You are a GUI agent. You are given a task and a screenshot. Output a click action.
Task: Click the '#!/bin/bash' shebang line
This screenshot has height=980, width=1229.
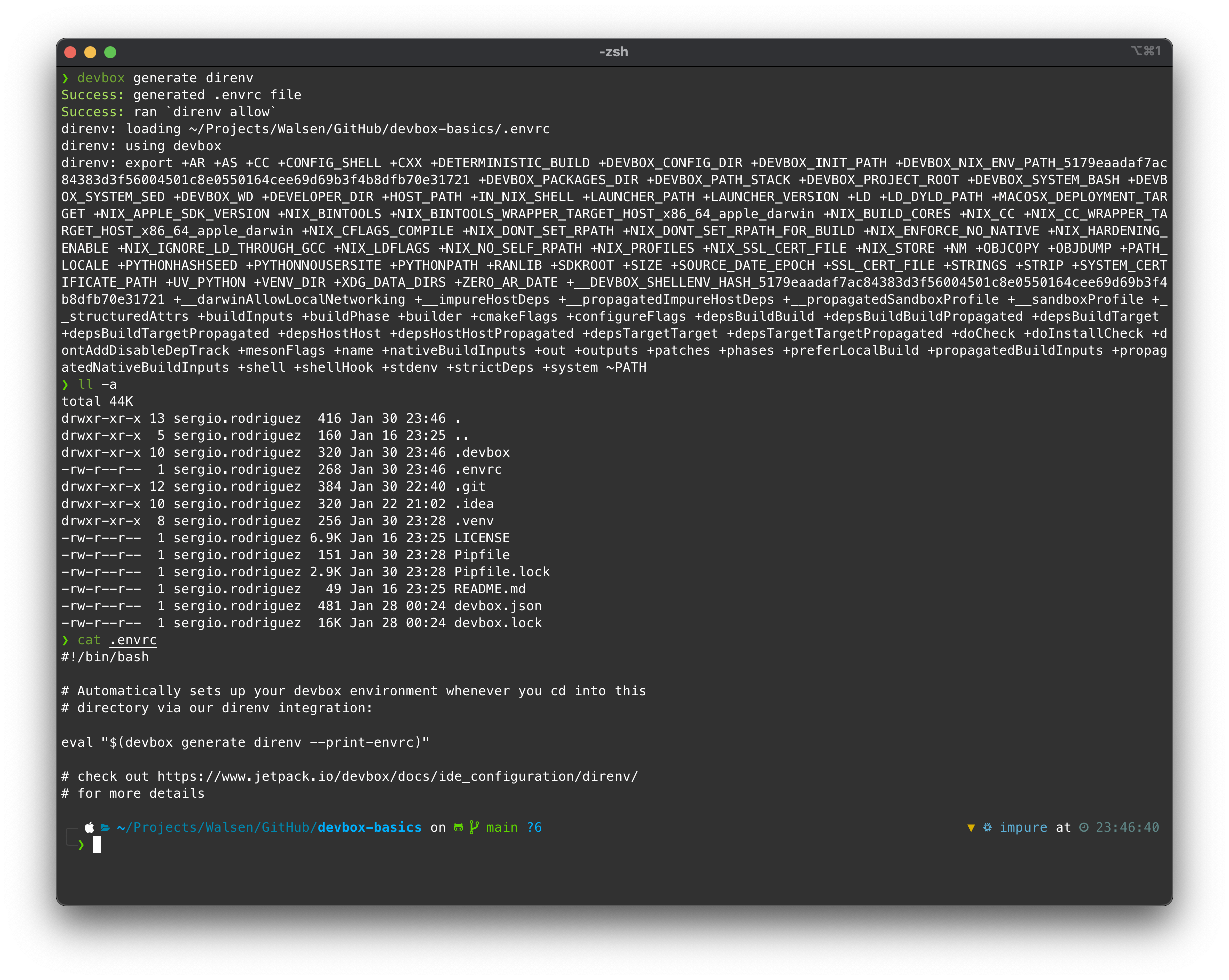pos(105,657)
